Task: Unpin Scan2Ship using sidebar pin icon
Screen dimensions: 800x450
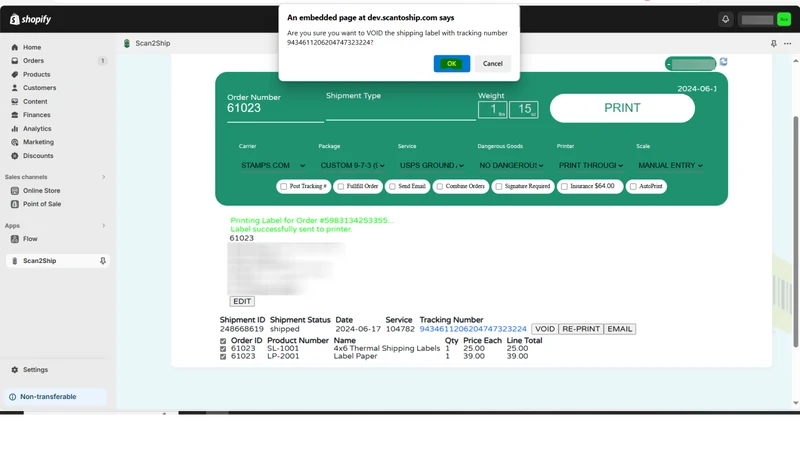Action: (103, 261)
